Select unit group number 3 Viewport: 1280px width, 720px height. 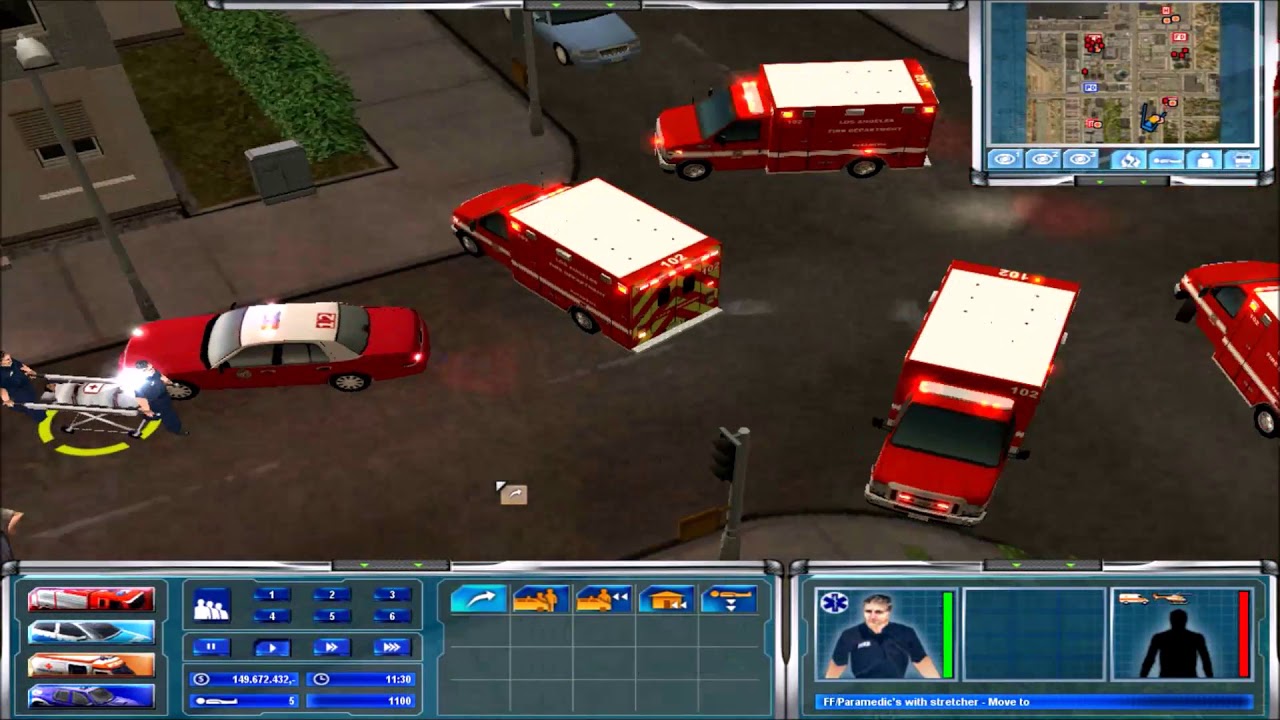point(392,595)
